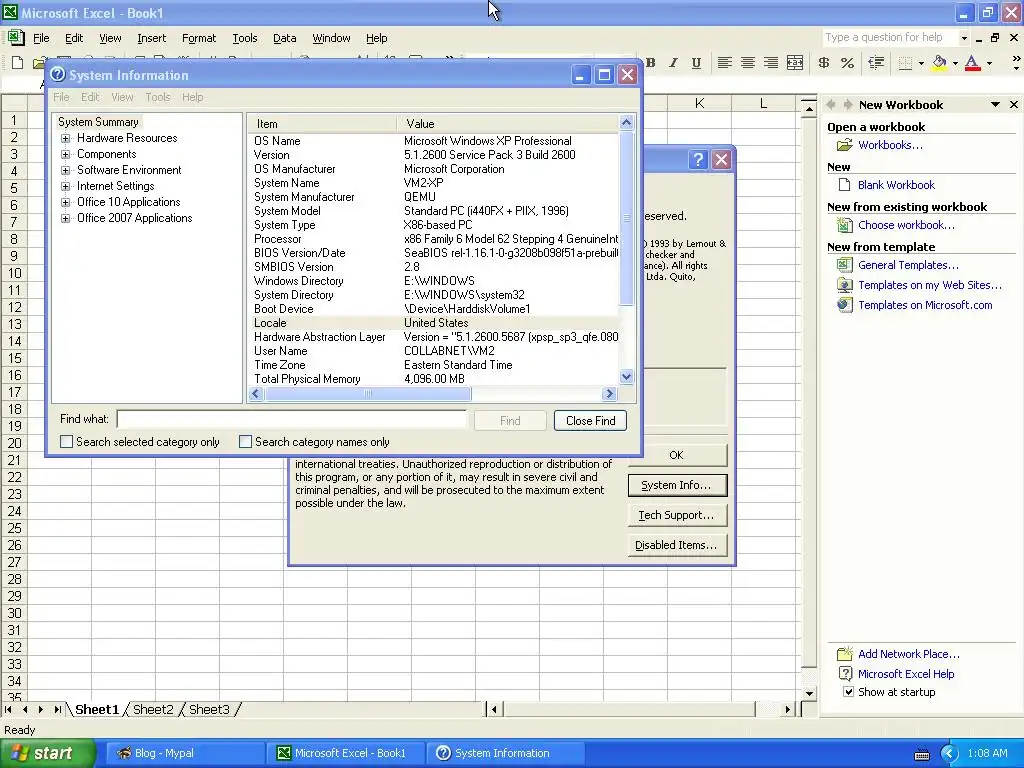Expand Office 10 Applications node

[65, 202]
